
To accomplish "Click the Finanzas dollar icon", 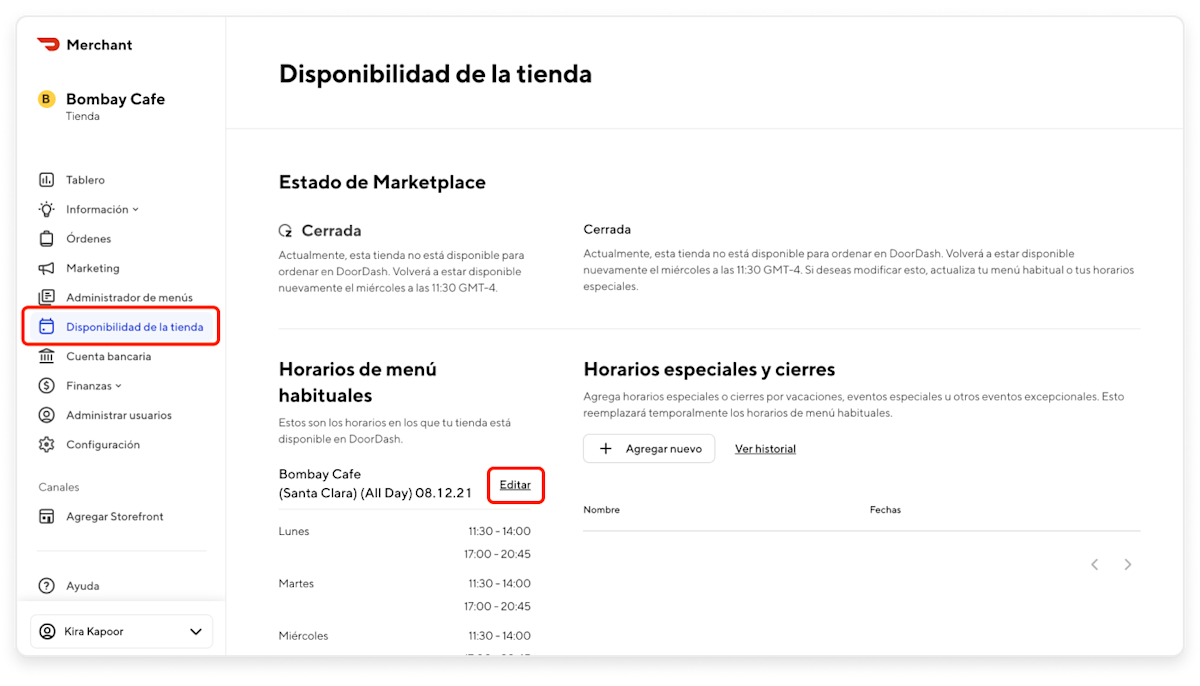I will 46,385.
